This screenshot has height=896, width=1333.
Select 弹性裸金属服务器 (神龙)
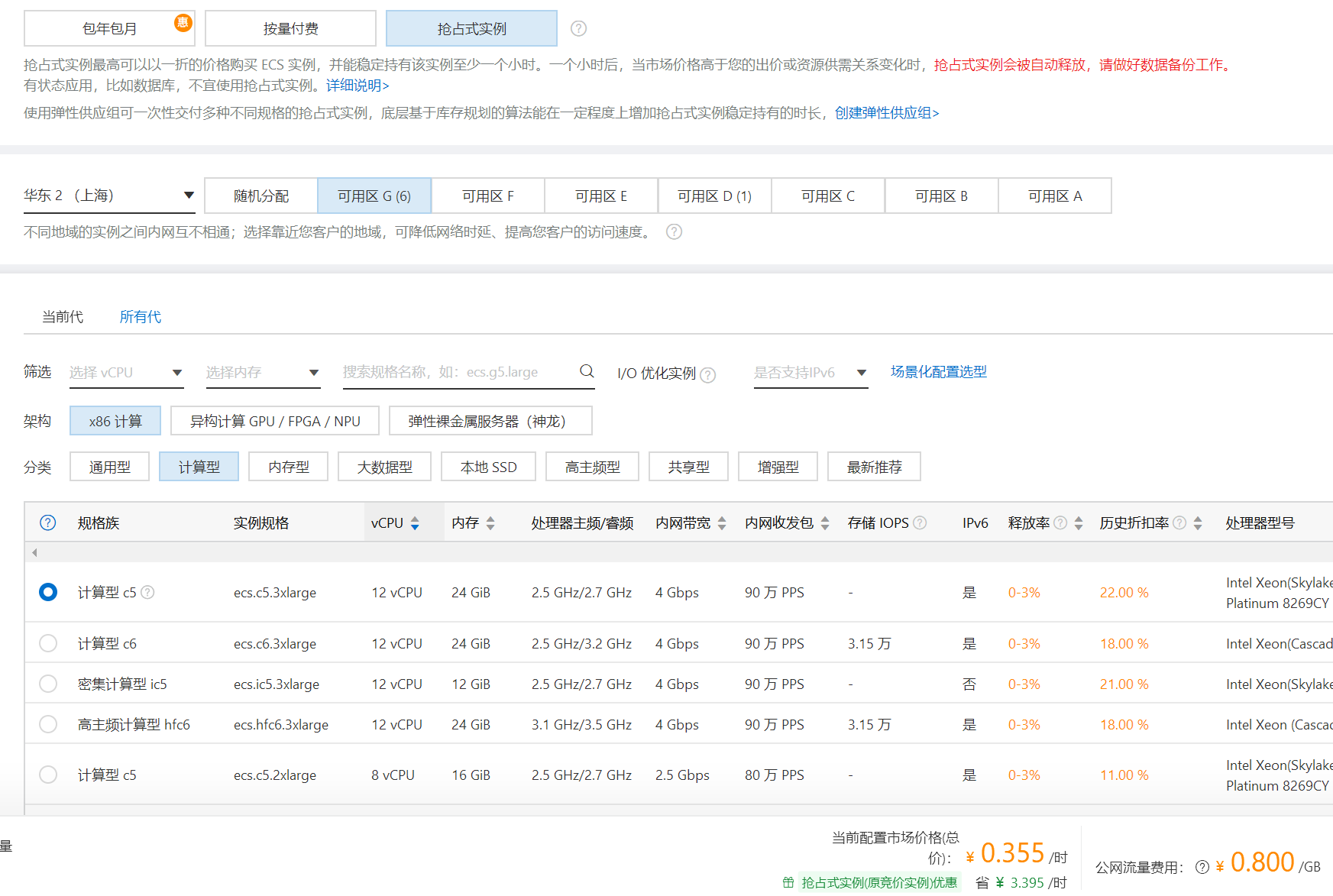click(490, 421)
